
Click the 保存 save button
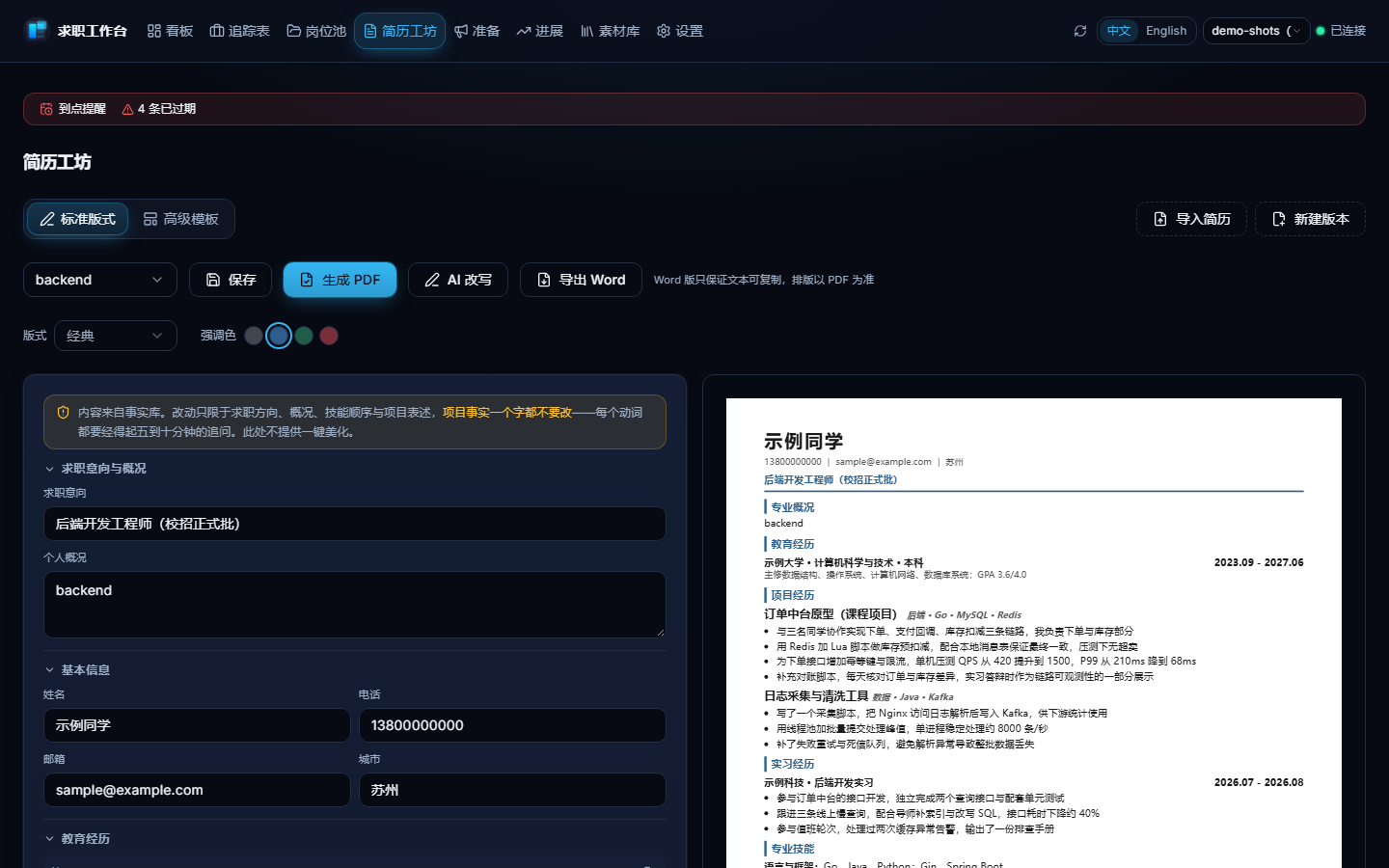tap(231, 280)
